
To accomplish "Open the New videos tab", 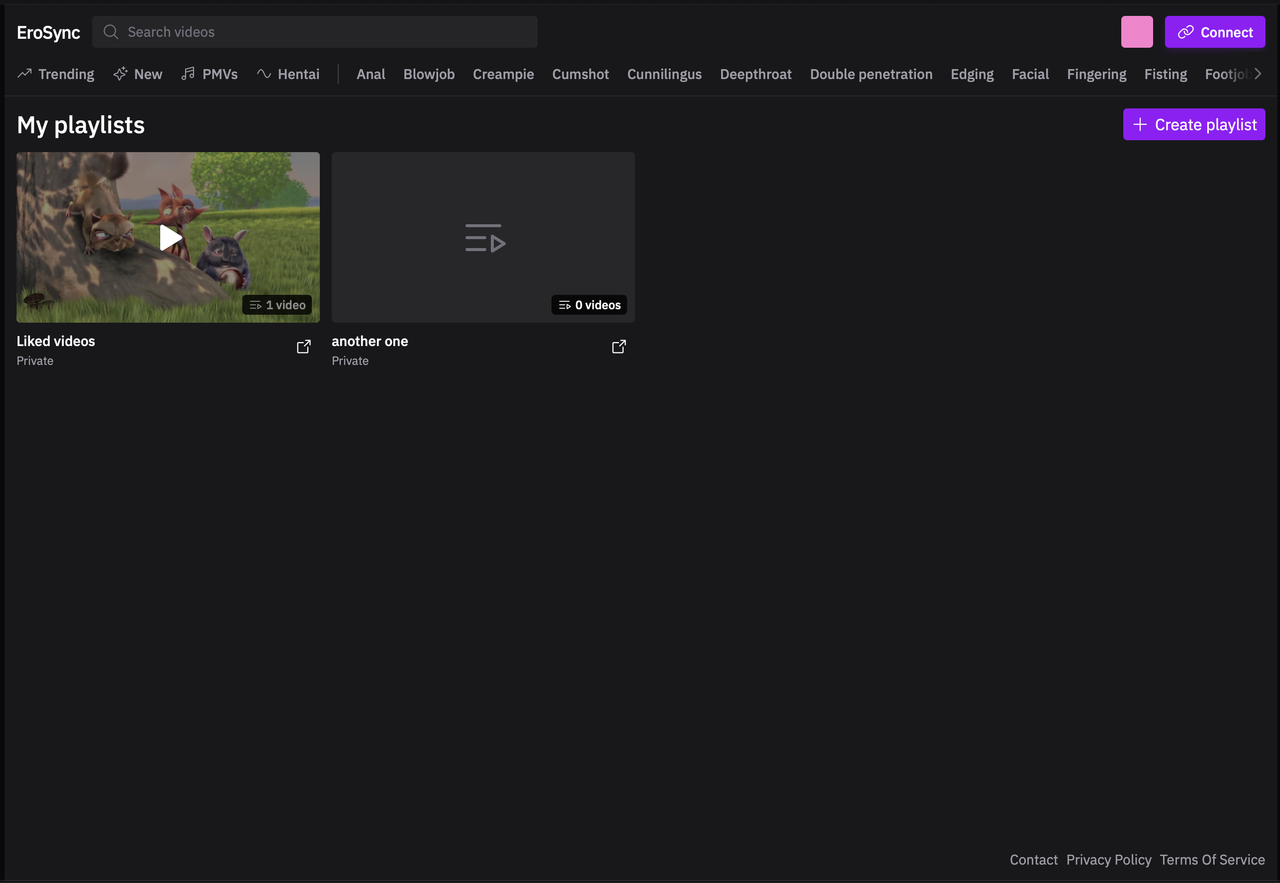I will [x=138, y=74].
